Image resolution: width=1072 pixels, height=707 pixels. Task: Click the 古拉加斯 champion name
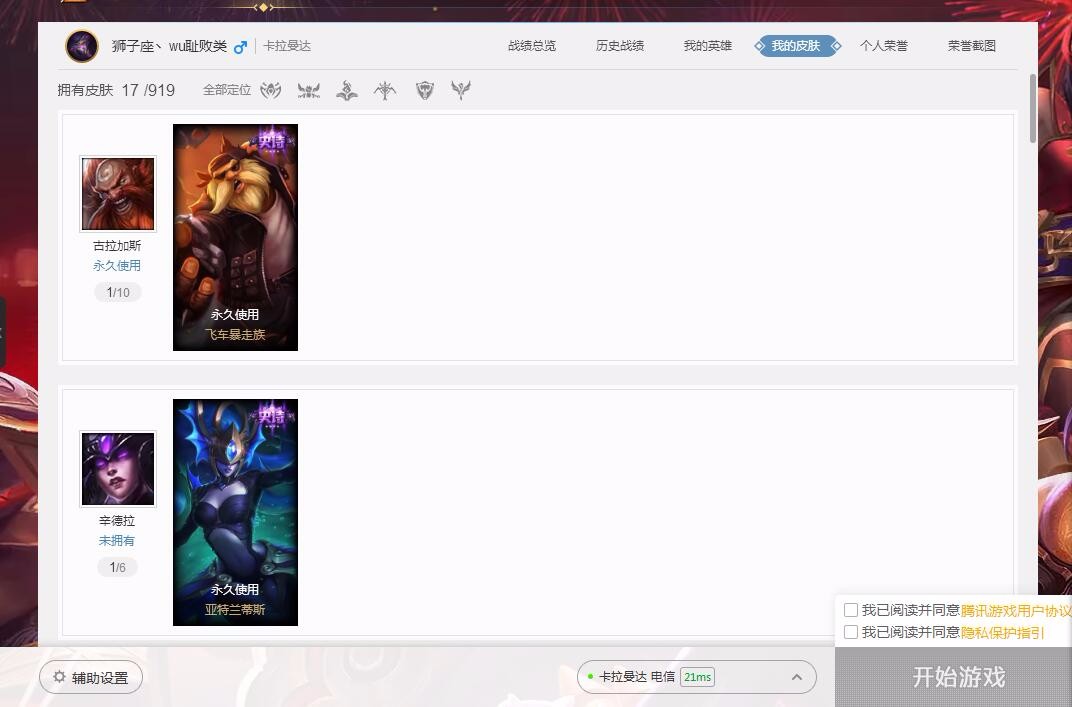117,245
